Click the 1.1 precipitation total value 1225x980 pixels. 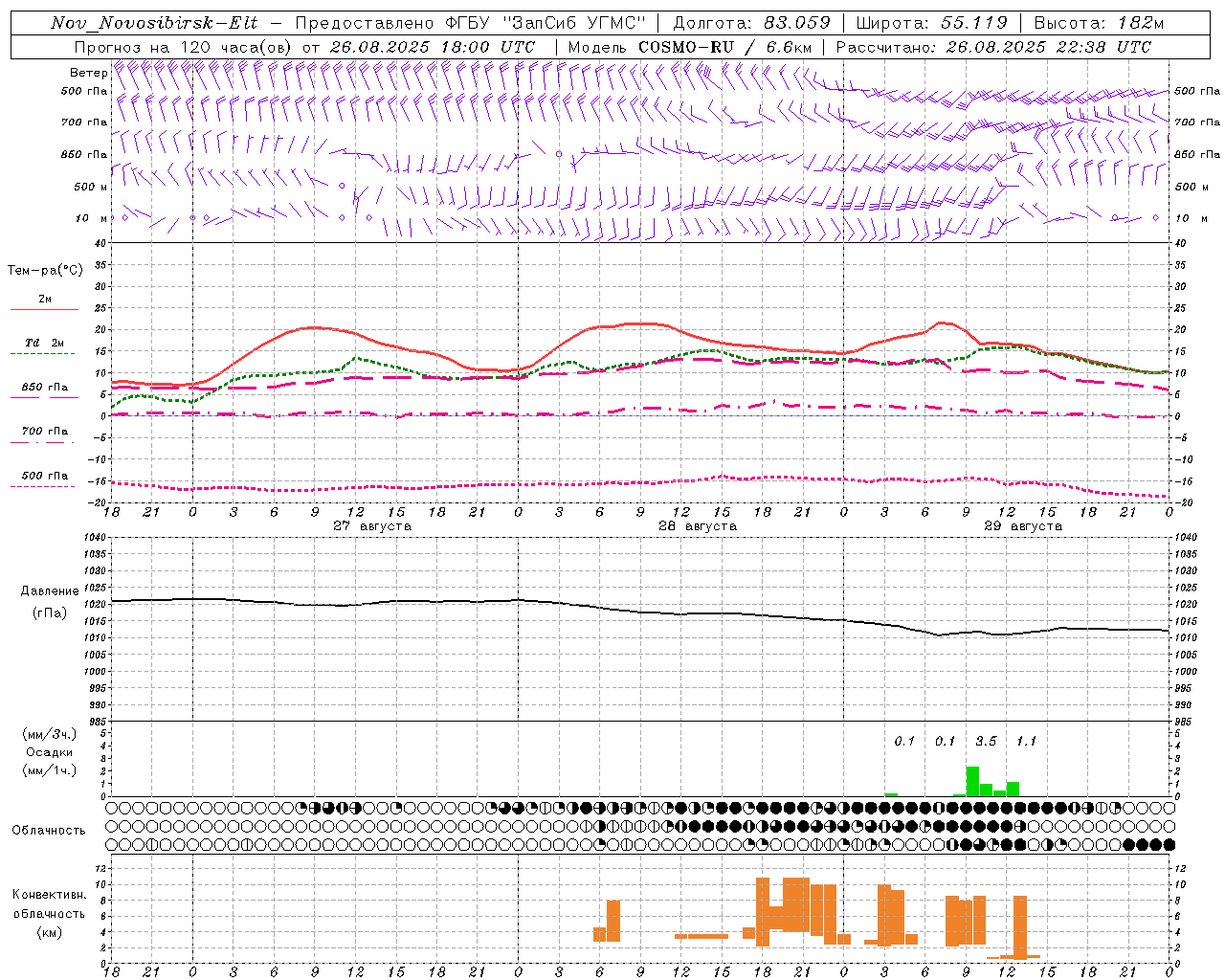[1026, 742]
